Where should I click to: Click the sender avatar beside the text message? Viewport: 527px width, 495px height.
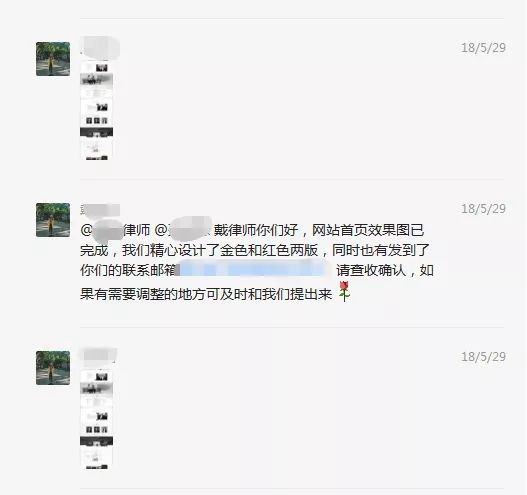point(53,220)
